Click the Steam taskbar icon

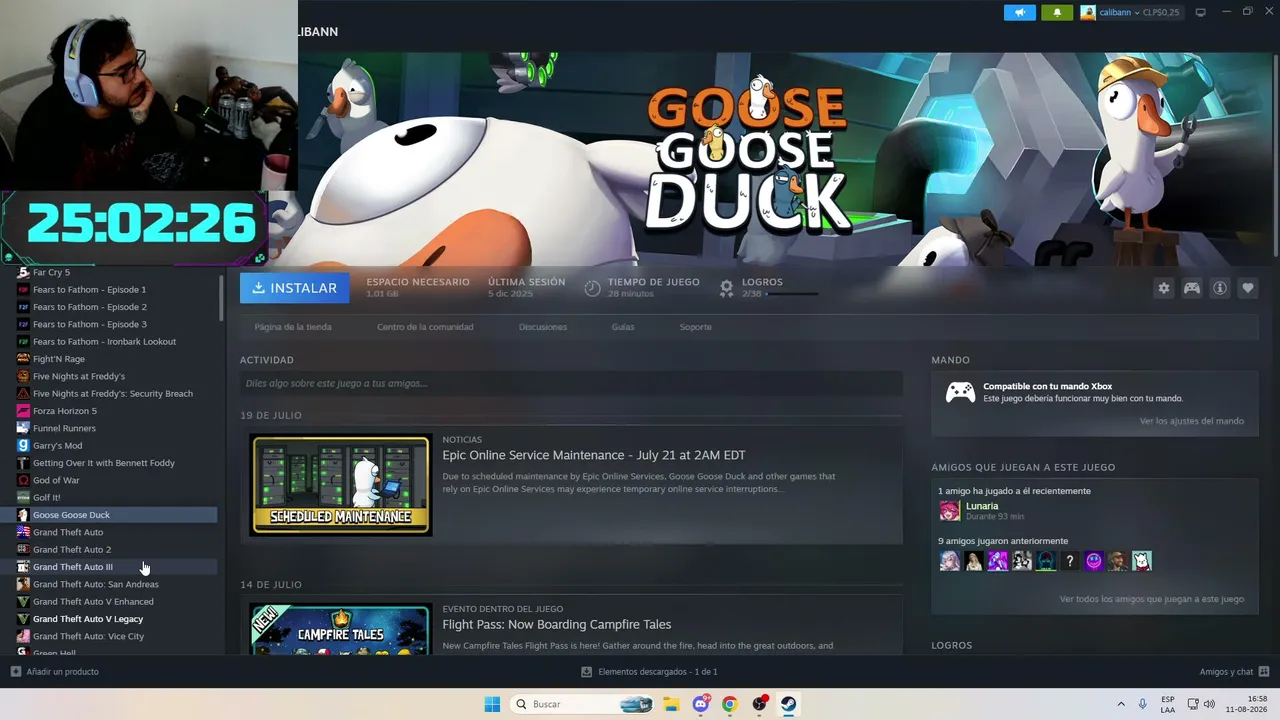tap(788, 704)
